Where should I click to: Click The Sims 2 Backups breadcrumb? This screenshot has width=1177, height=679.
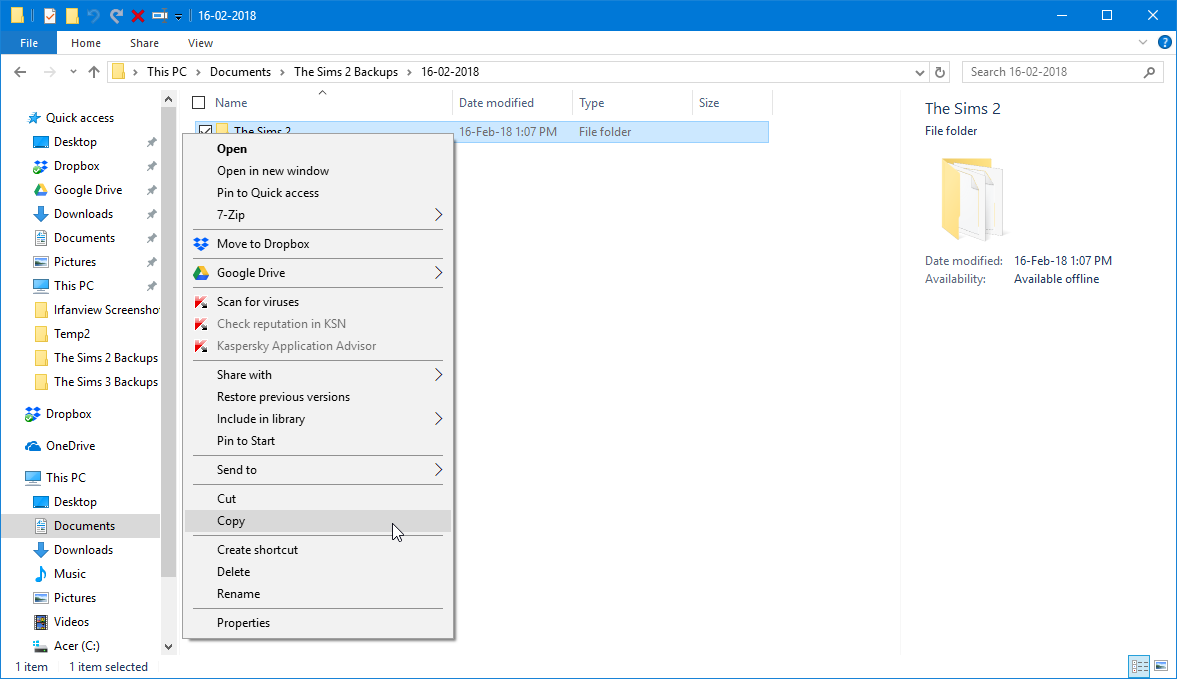coord(346,72)
